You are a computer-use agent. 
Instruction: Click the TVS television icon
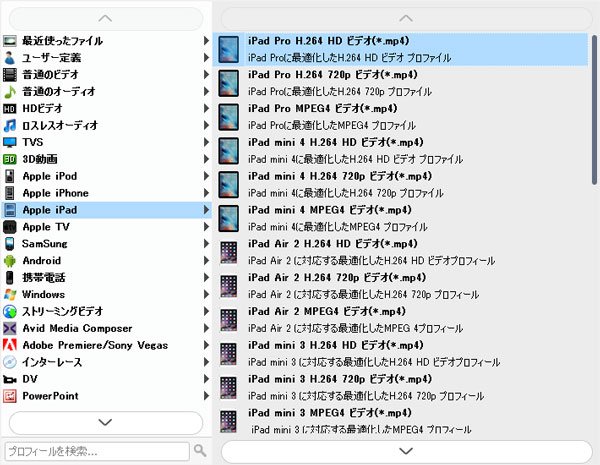10,142
